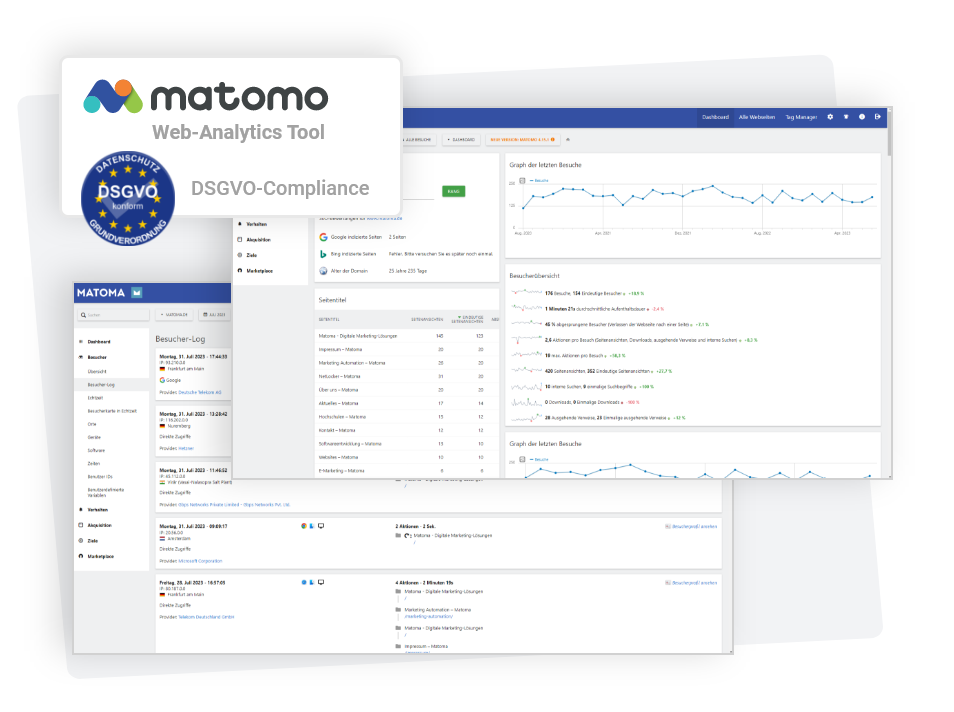Sort by the Seitenansichten column header
954x712 pixels.
coord(427,319)
